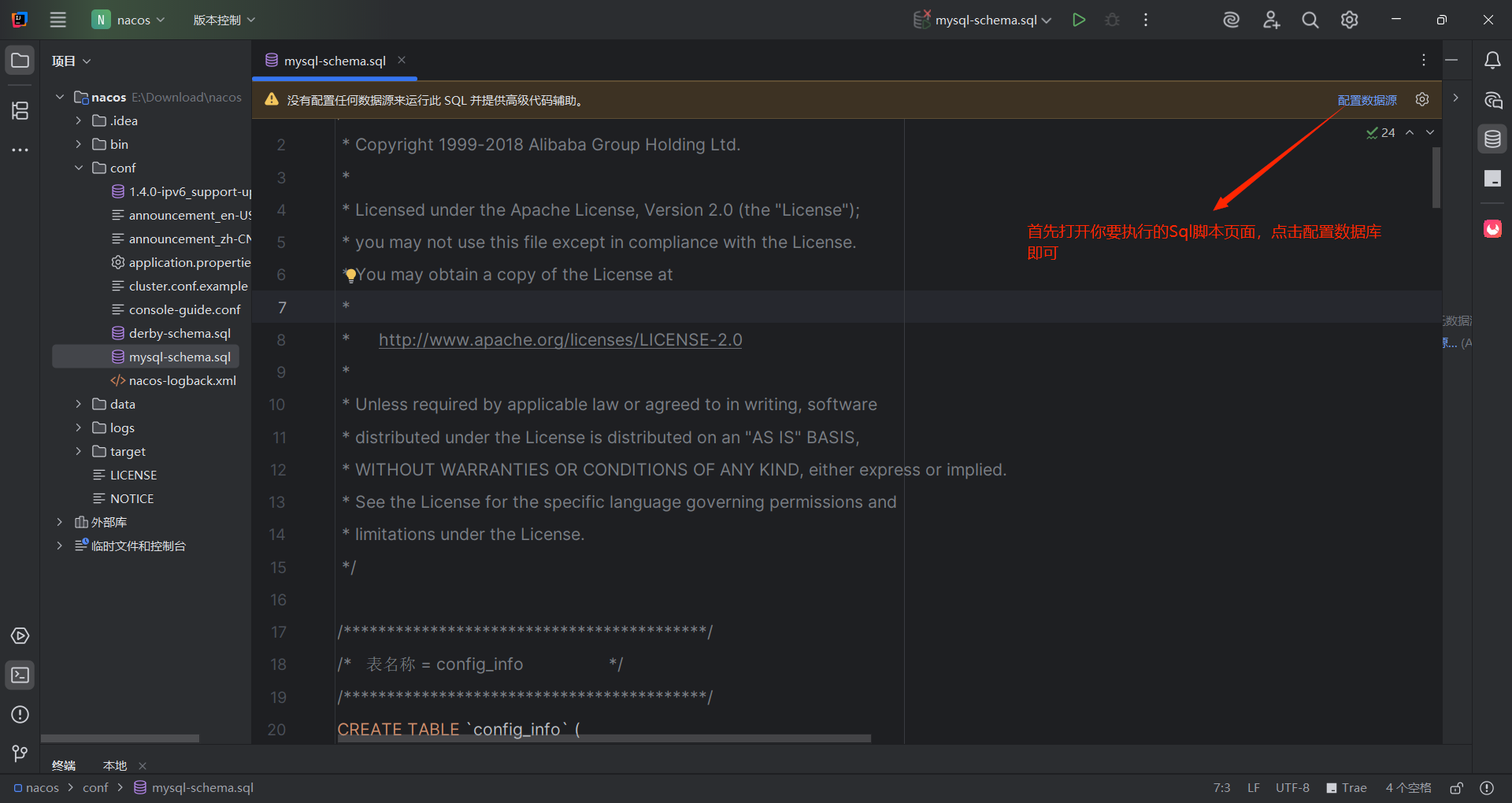Open the Problems tool window icon
The width and height of the screenshot is (1512, 803).
pos(20,714)
